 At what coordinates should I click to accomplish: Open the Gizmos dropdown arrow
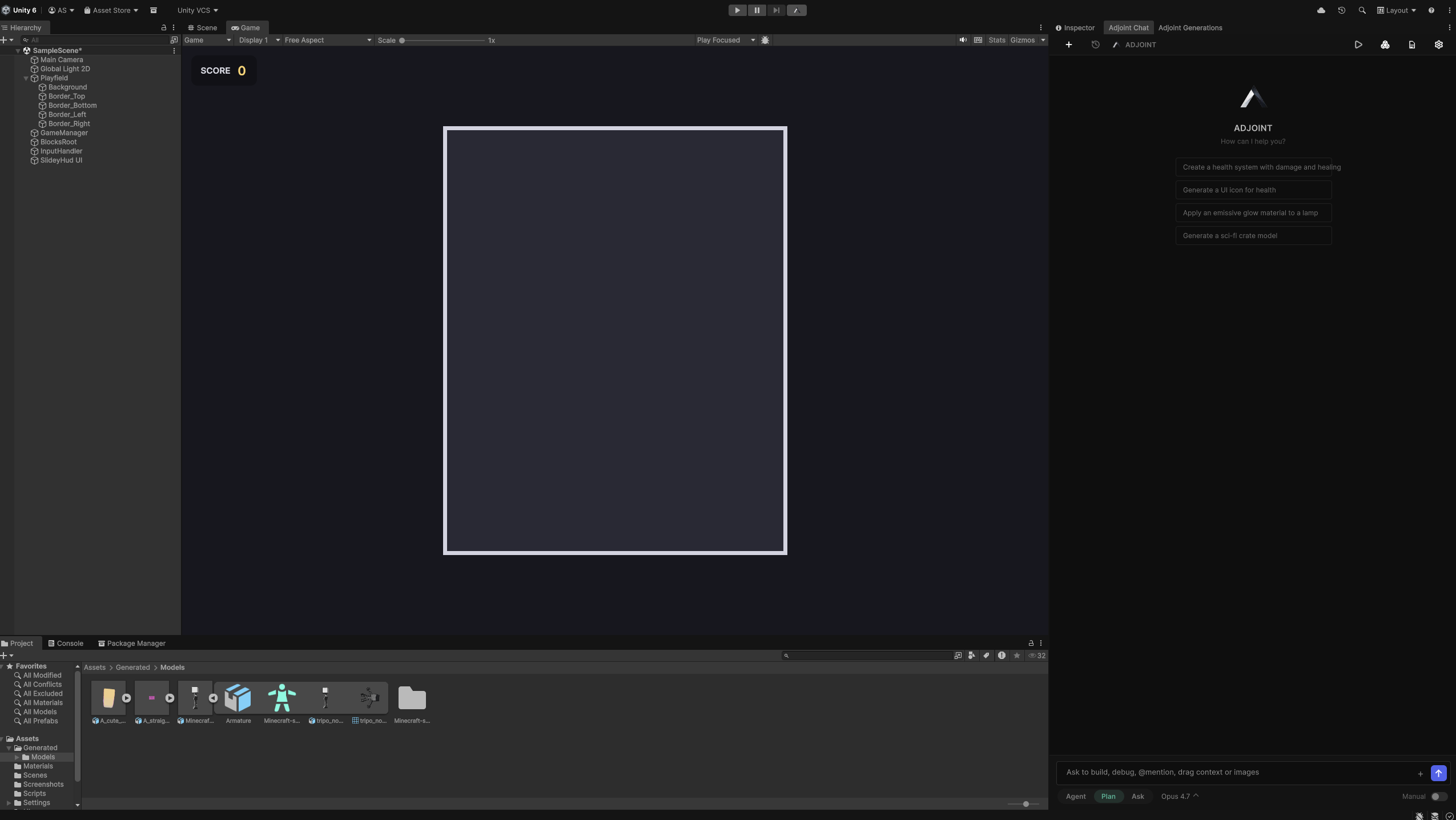click(x=1043, y=40)
